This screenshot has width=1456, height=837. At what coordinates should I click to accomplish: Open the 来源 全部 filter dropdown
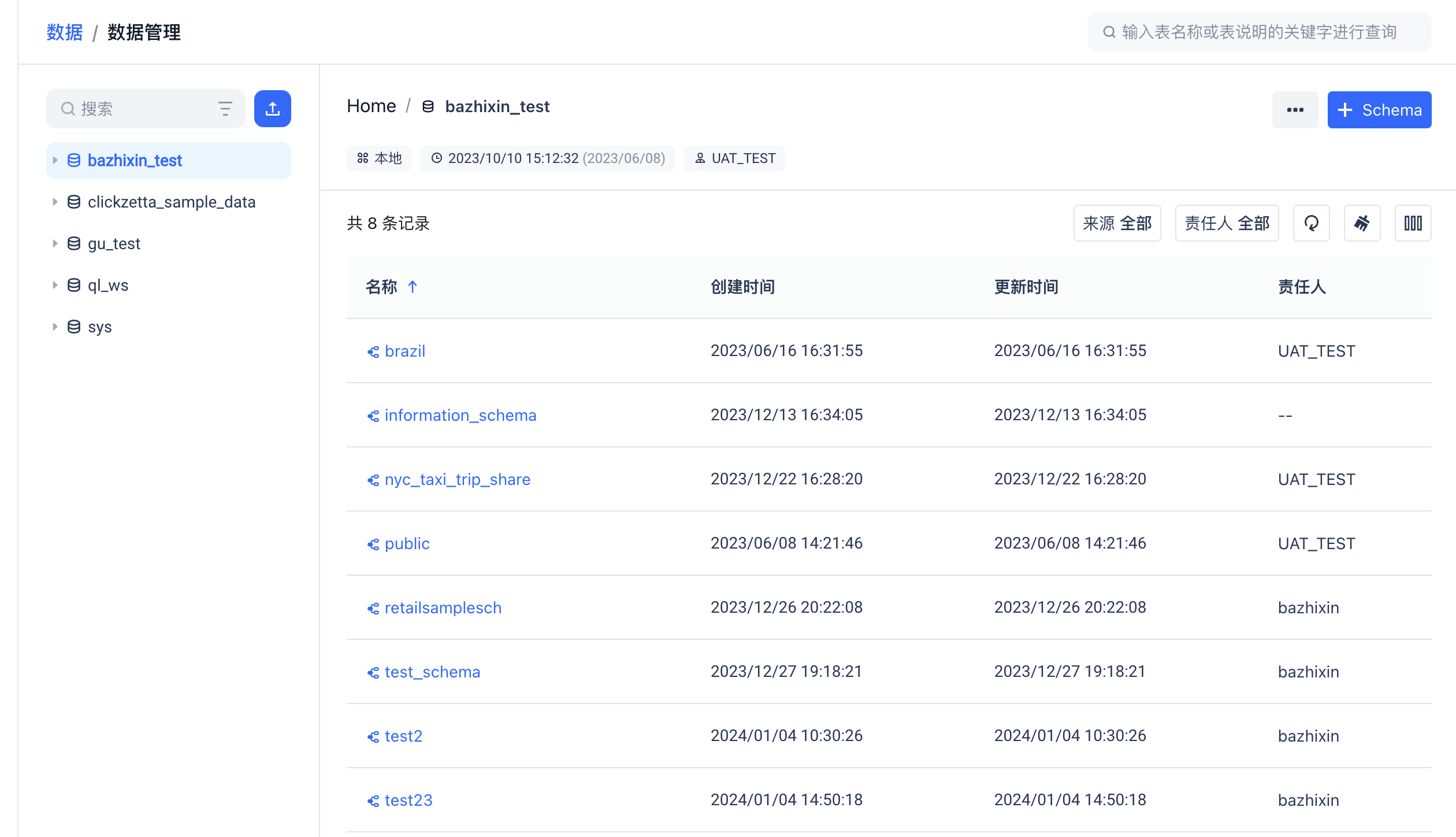click(1117, 223)
